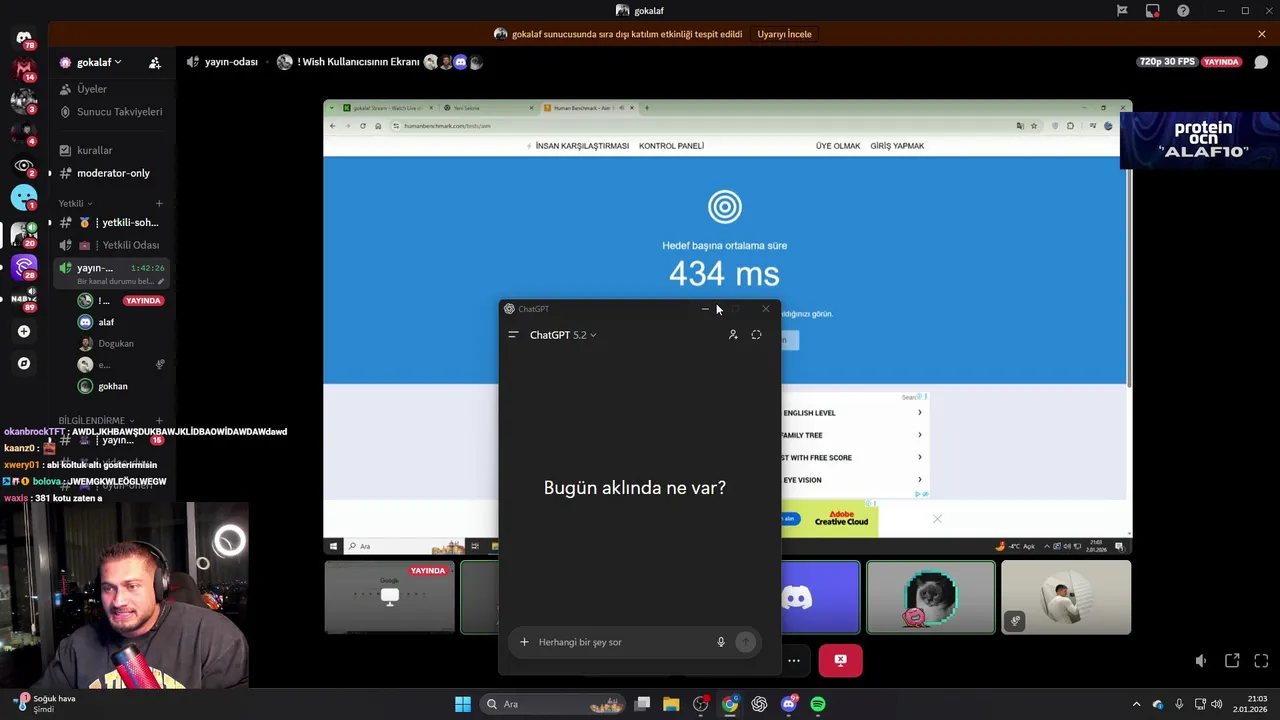Select user alaf in voice channel
The image size is (1280, 720).
coord(106,322)
